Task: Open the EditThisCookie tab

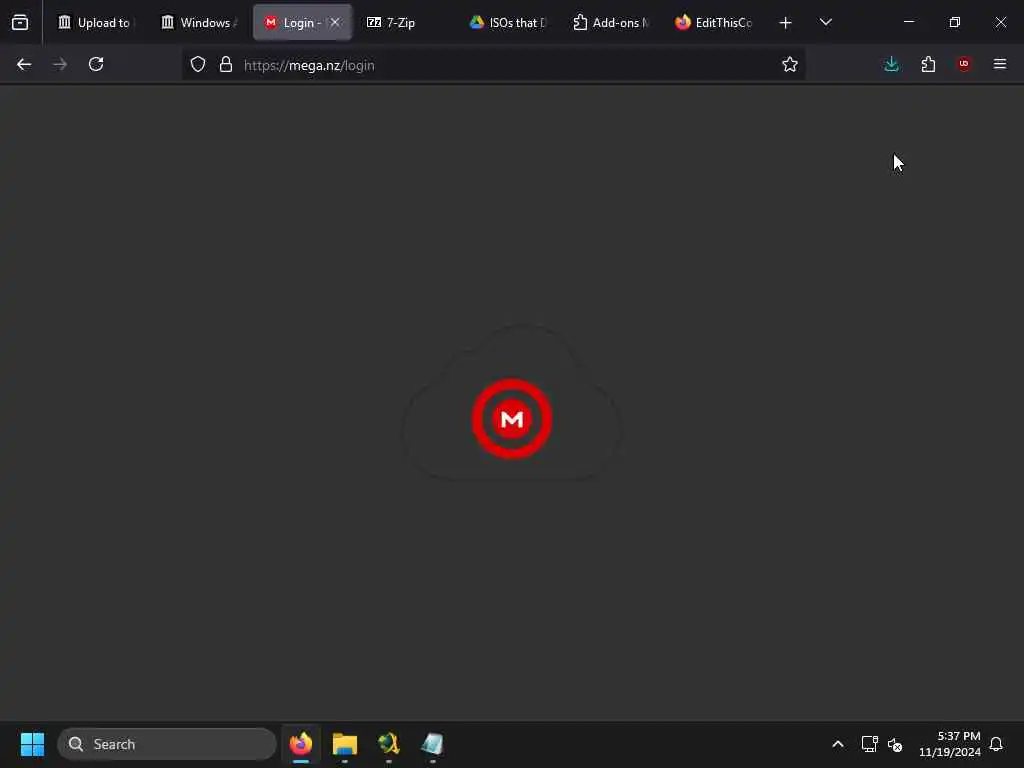Action: (x=714, y=23)
